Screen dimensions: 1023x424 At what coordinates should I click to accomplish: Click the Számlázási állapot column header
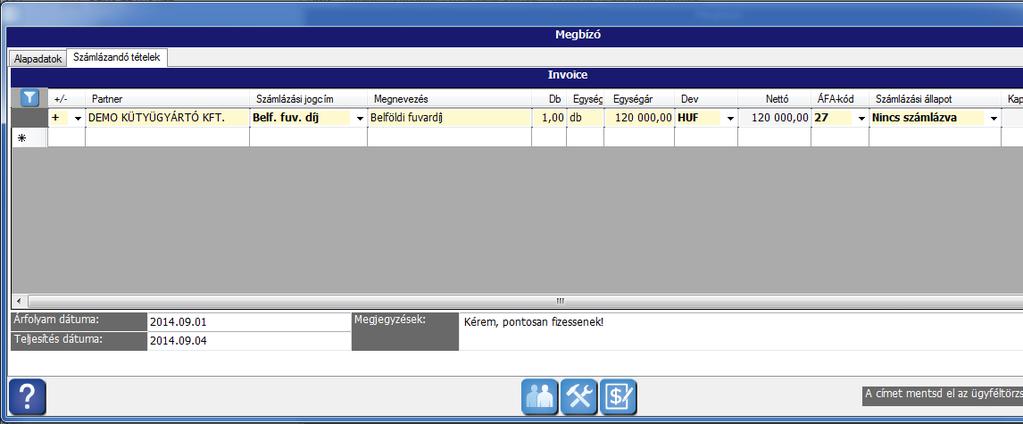(x=934, y=99)
